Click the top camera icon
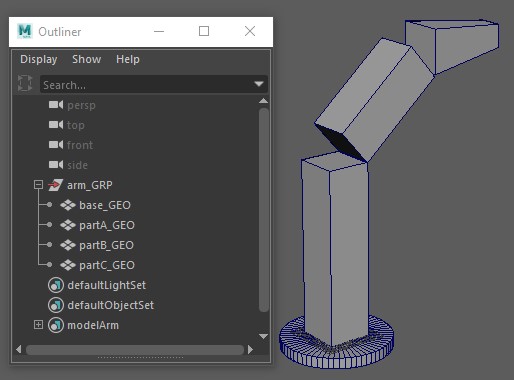The height and width of the screenshot is (380, 514). point(56,125)
